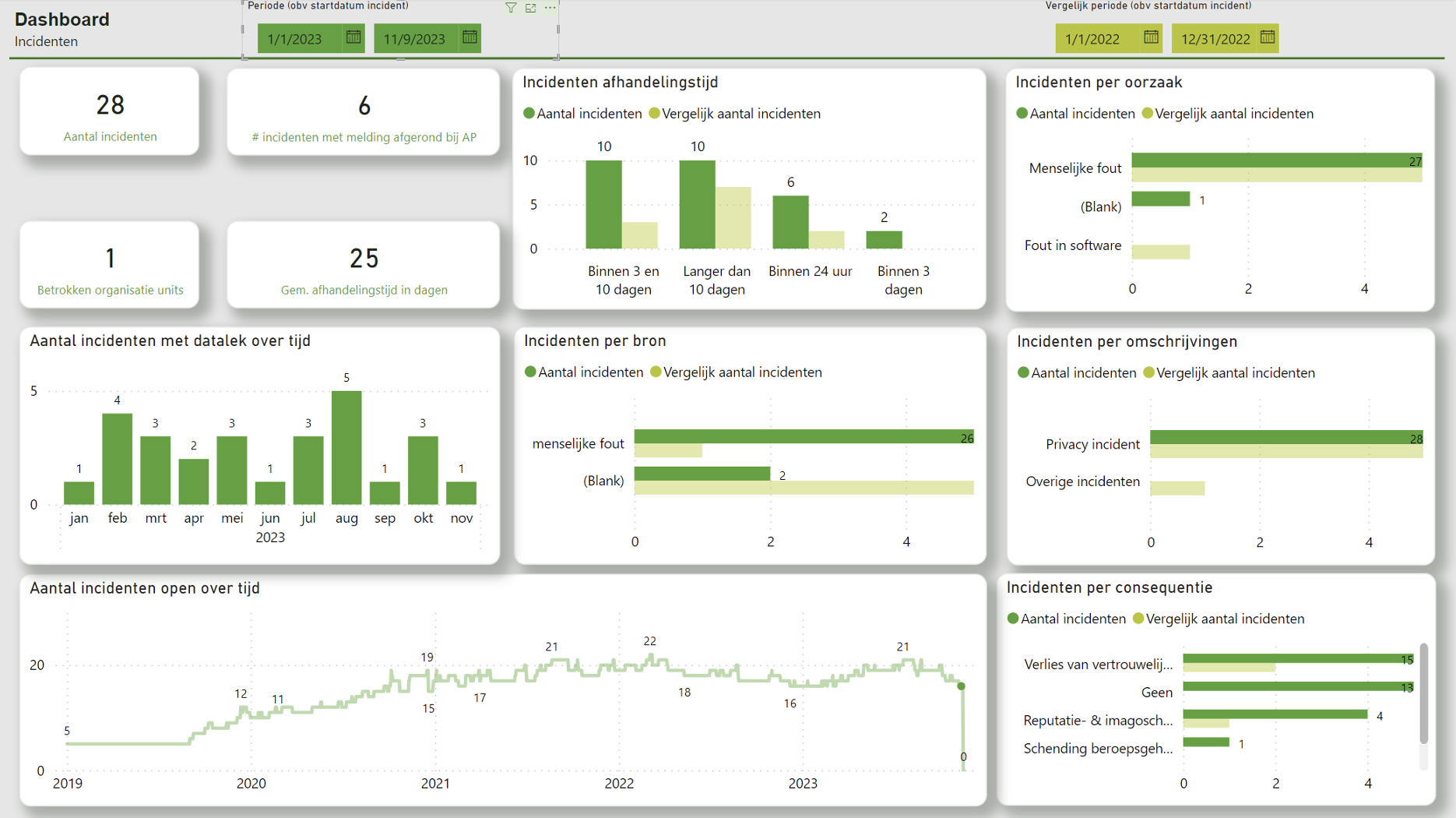Click the 2021 label on open incidenten axis

[x=435, y=784]
